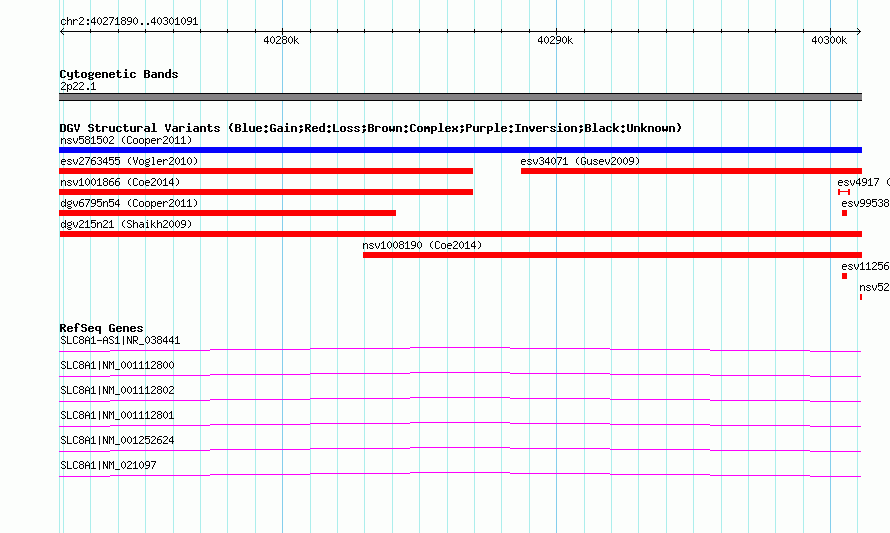Click the esv34071 (Gusev2009) label
This screenshot has width=890, height=533.
(x=580, y=161)
